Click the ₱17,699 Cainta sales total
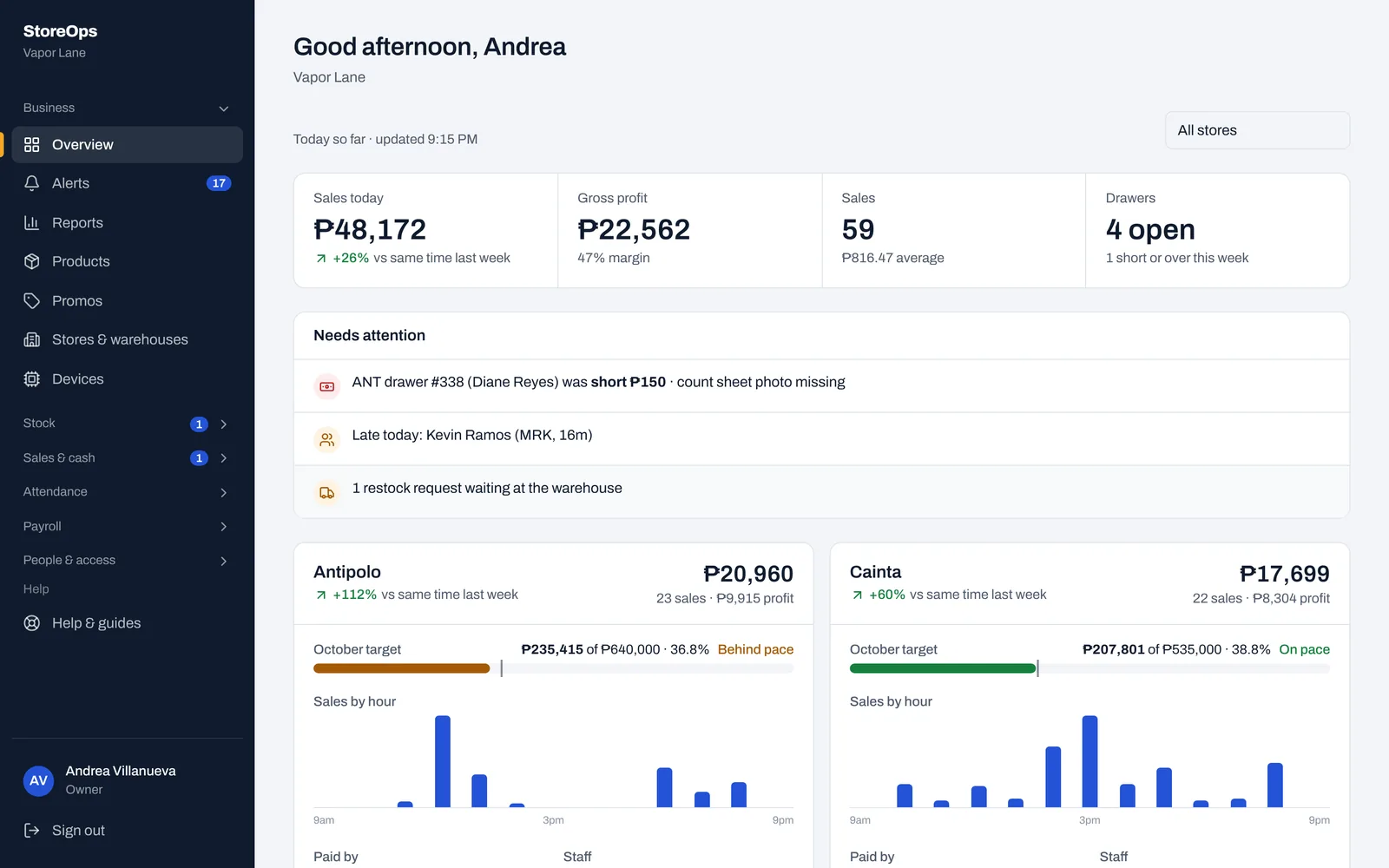The width and height of the screenshot is (1389, 868). 1285,574
